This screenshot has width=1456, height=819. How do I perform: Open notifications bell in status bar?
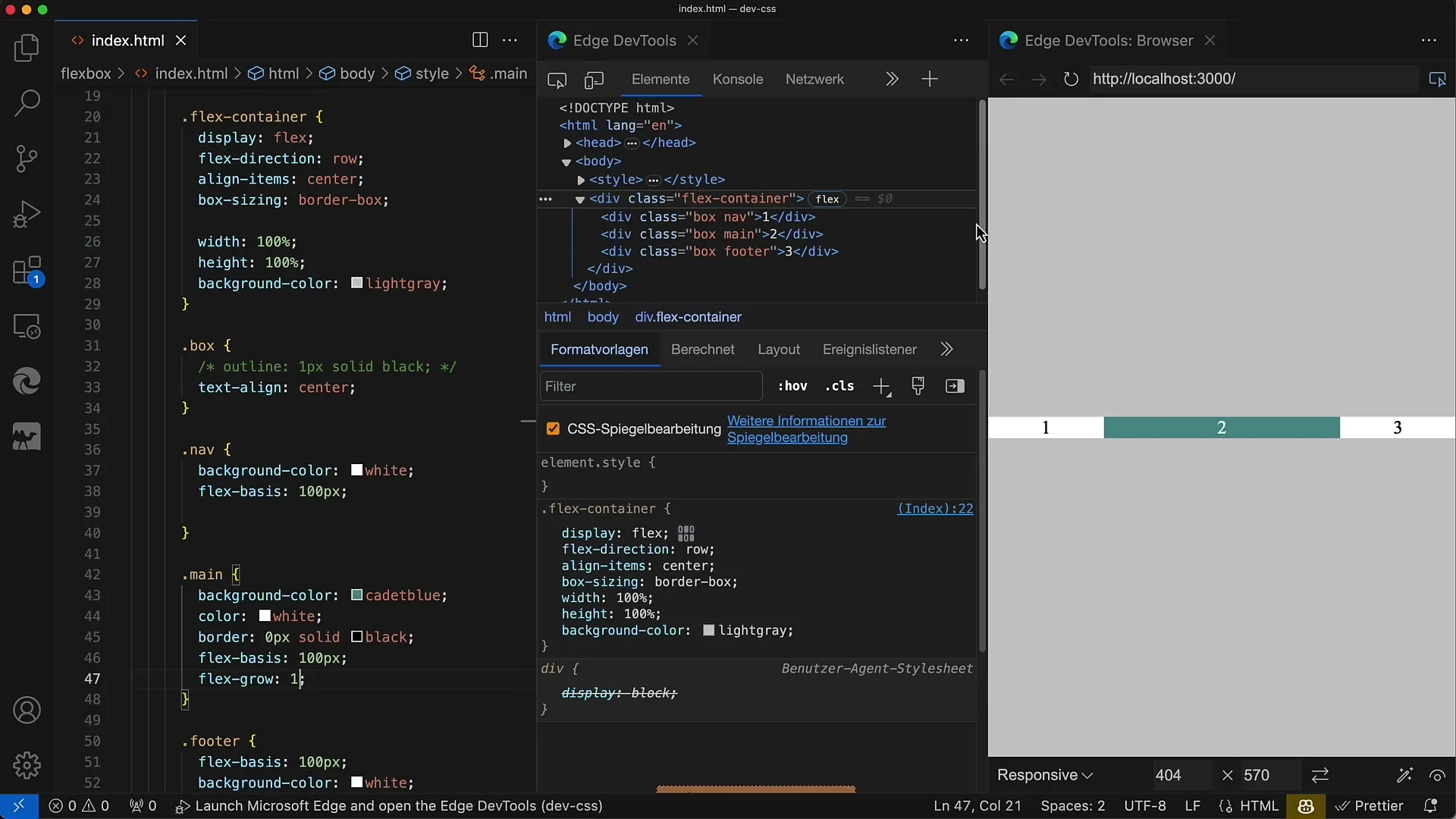[1430, 806]
